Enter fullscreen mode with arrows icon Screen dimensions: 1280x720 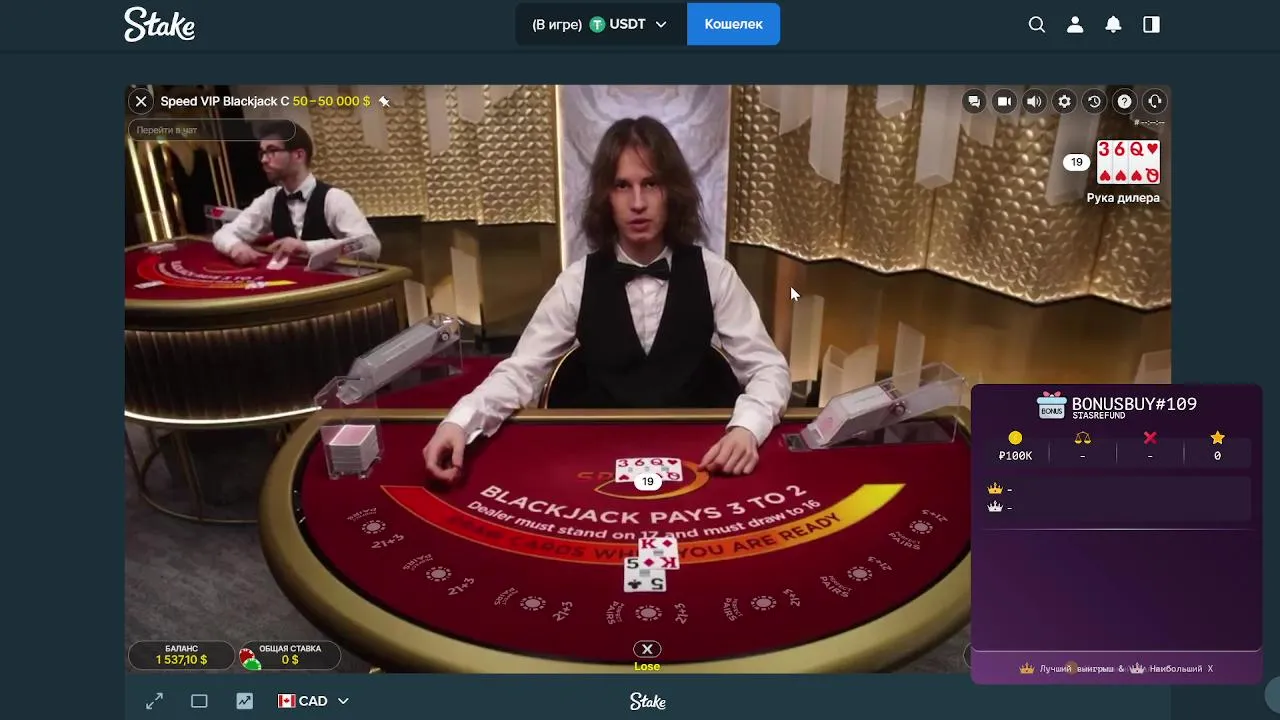154,701
